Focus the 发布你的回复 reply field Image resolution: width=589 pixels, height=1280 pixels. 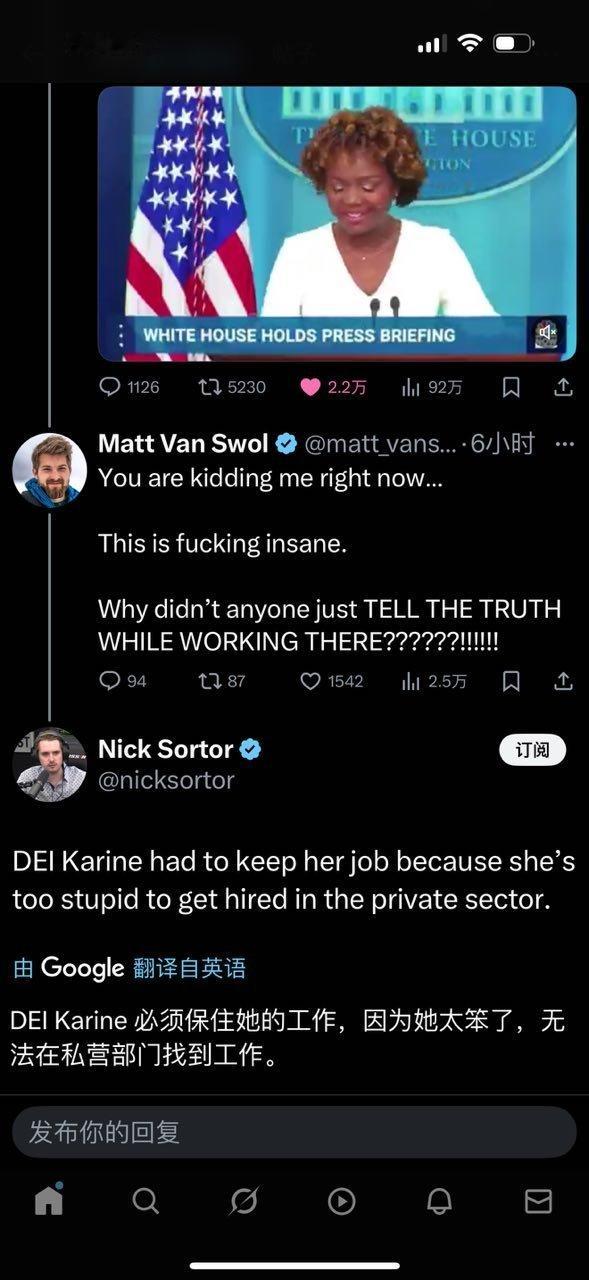(x=294, y=1132)
